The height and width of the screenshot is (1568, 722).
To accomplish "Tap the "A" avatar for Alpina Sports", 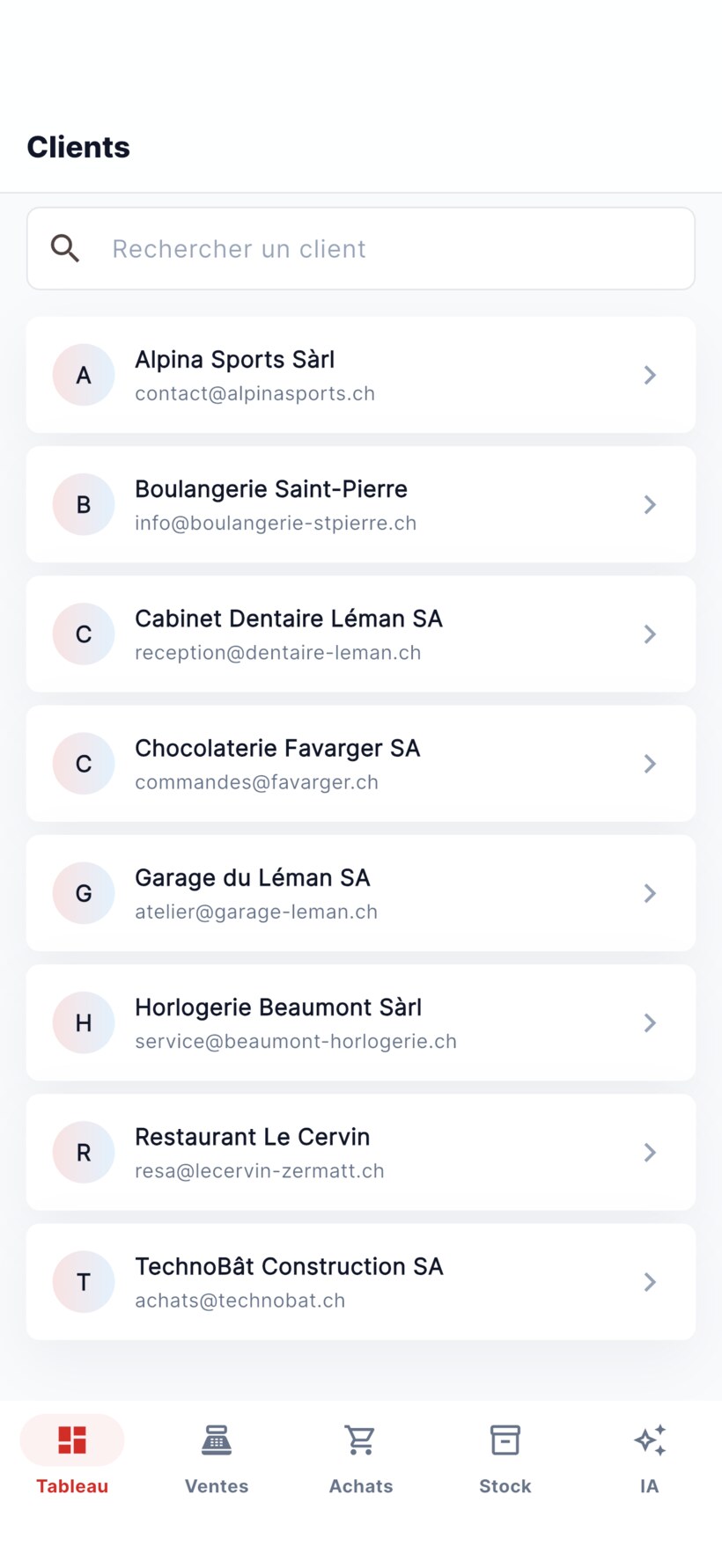I will tap(84, 375).
